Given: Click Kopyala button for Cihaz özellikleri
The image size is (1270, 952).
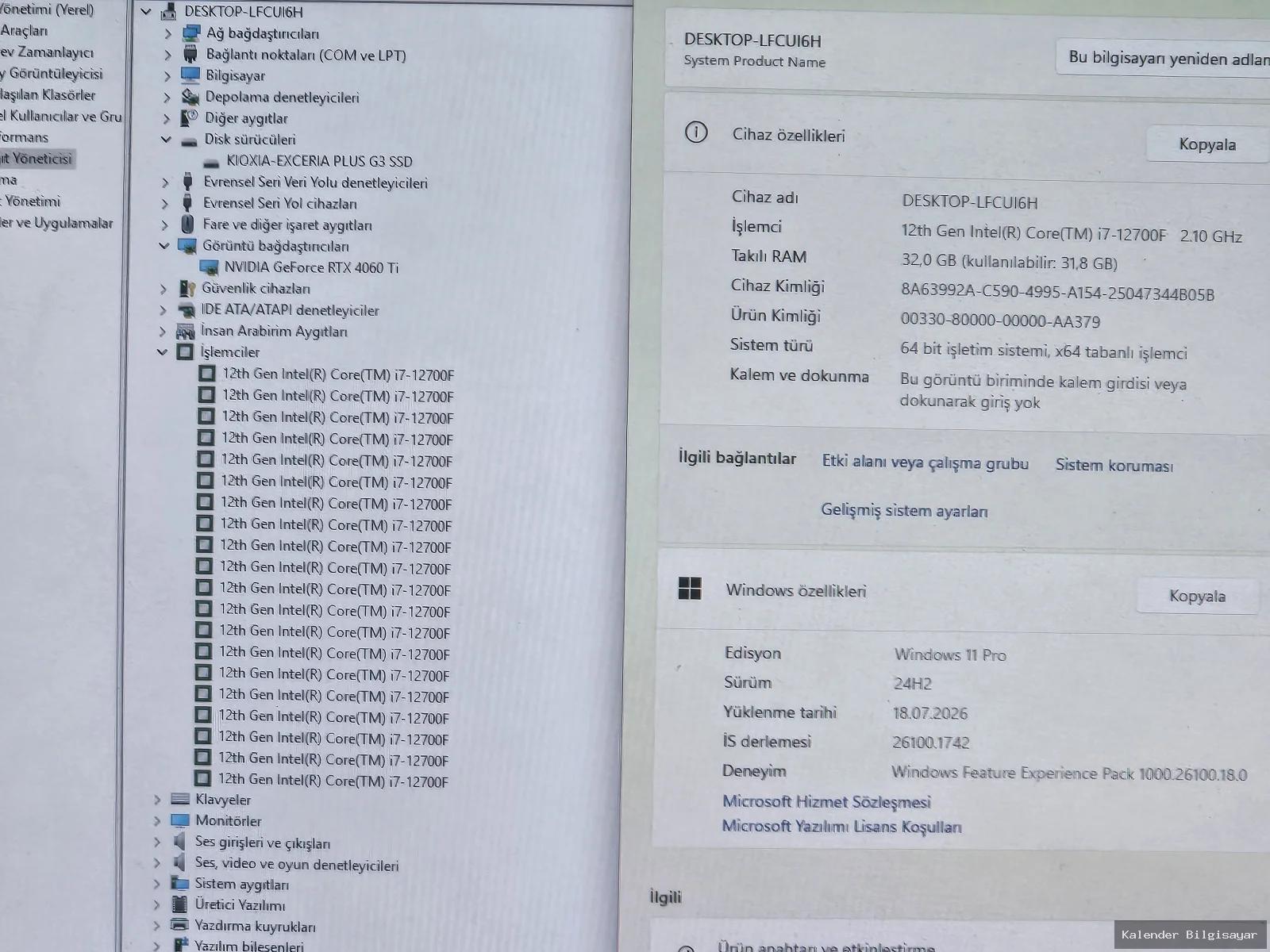Looking at the screenshot, I should click(1207, 144).
